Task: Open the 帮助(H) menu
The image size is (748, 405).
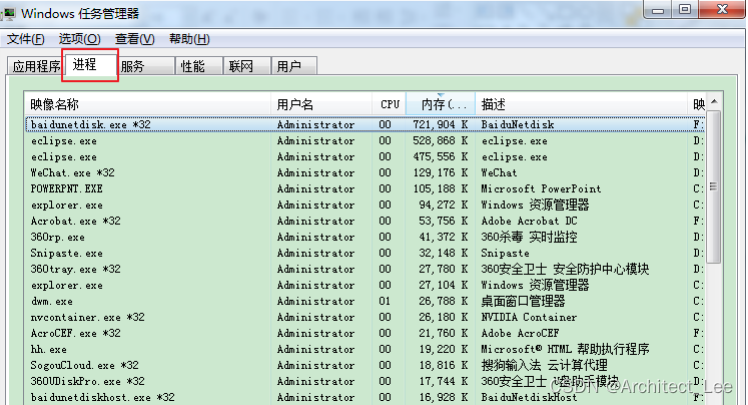Action: click(189, 39)
